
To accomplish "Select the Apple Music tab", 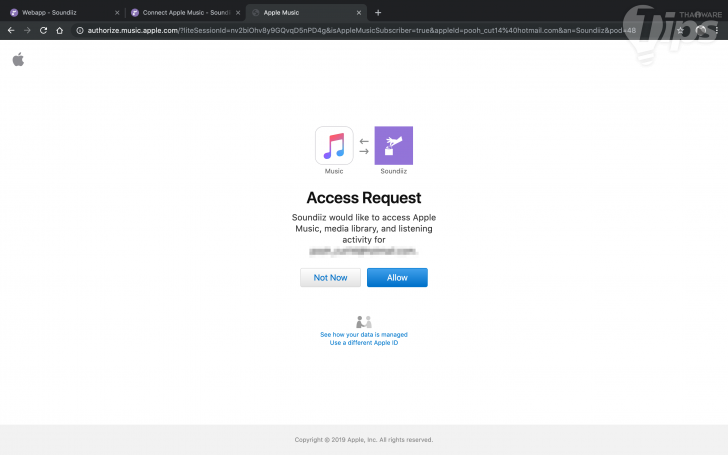I will (x=306, y=13).
